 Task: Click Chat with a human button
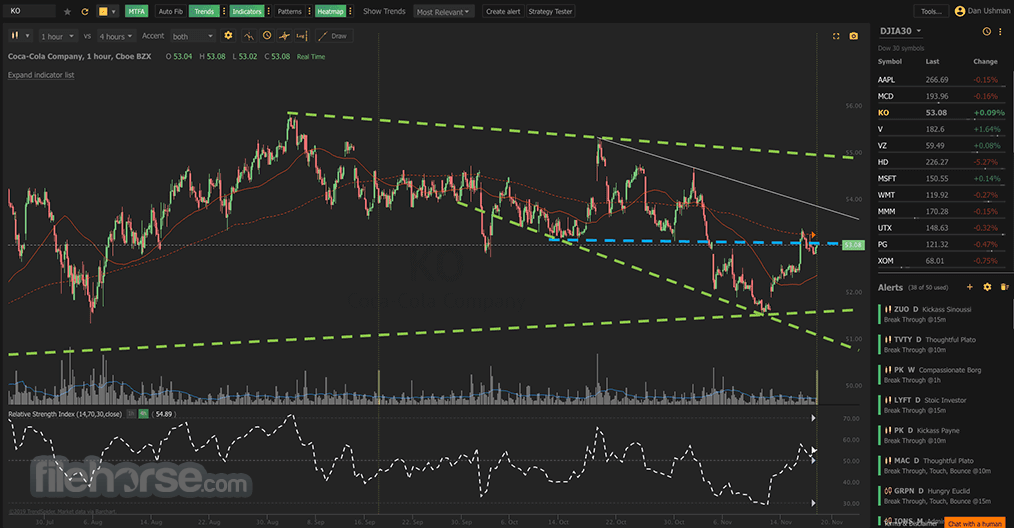(975, 523)
